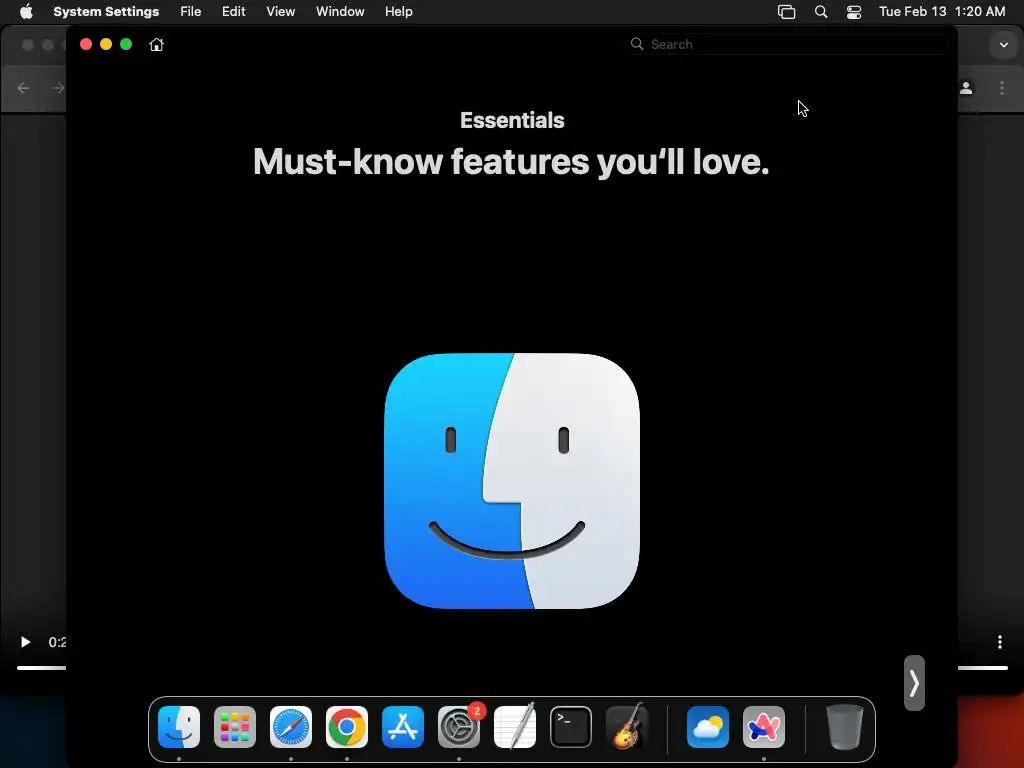1024x768 pixels.
Task: Open the Trash in the Dock
Action: [845, 727]
